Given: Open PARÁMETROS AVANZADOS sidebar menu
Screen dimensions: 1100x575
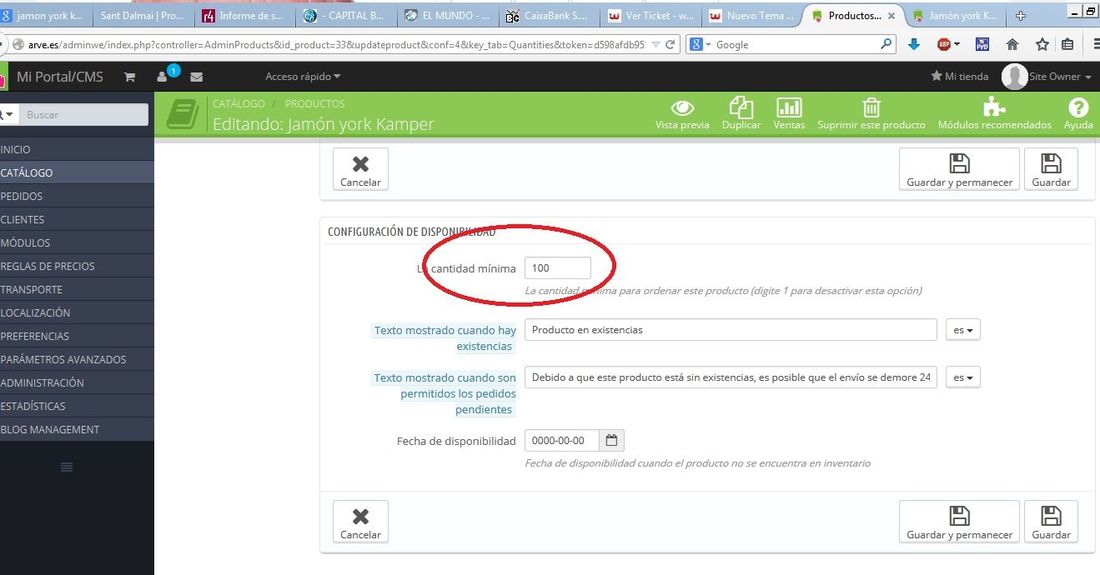Looking at the screenshot, I should tap(76, 359).
